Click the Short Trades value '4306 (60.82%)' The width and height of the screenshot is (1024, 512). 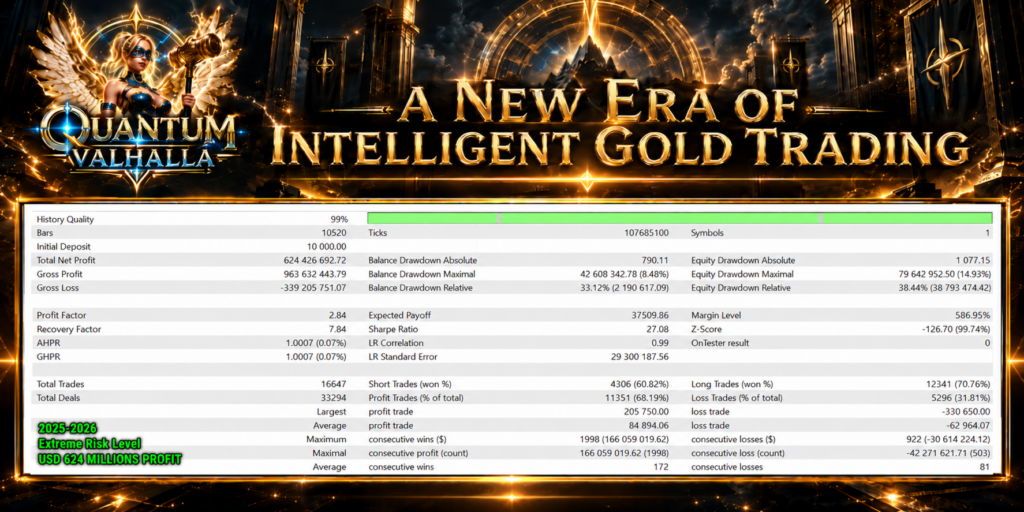point(641,384)
